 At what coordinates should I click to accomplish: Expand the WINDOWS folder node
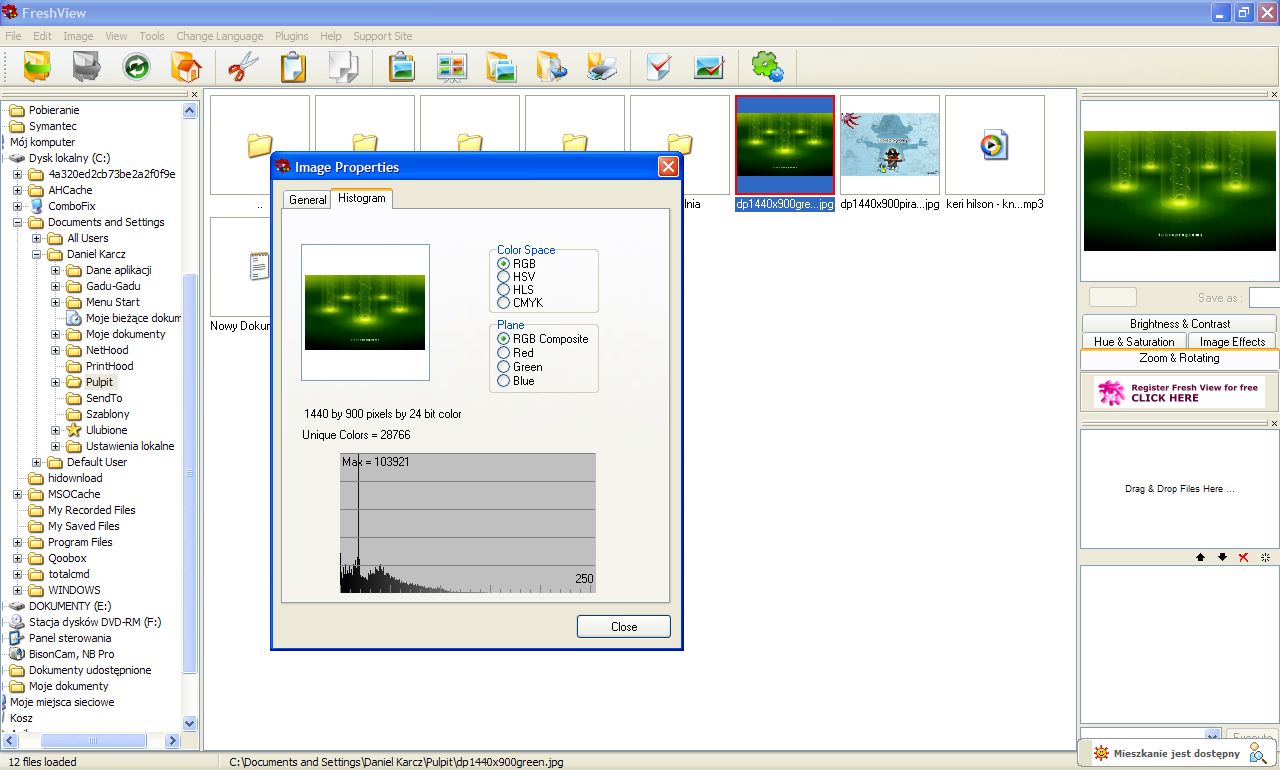pos(18,590)
